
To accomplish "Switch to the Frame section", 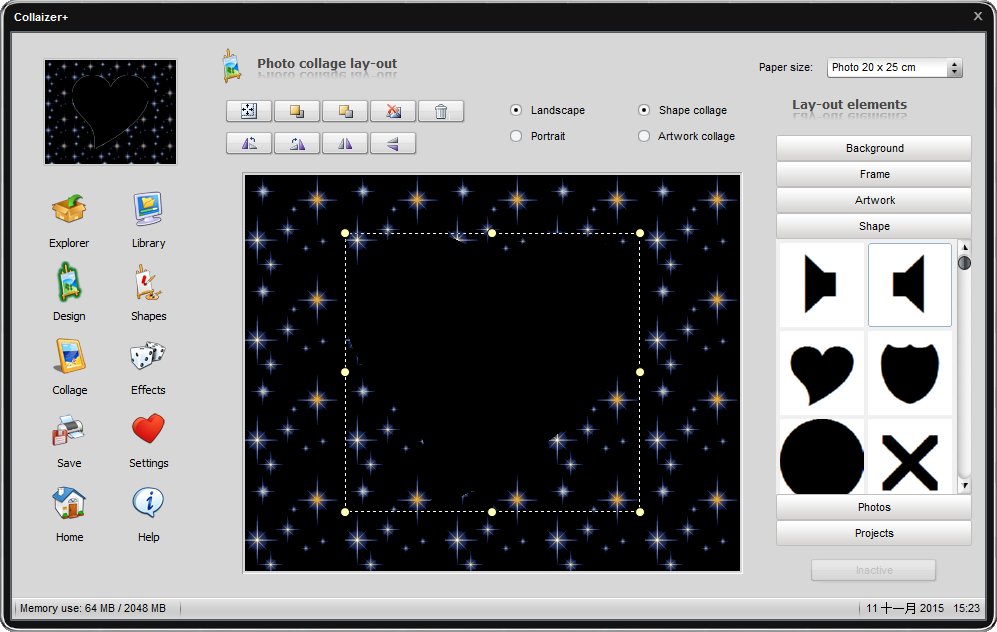I will pyautogui.click(x=874, y=174).
